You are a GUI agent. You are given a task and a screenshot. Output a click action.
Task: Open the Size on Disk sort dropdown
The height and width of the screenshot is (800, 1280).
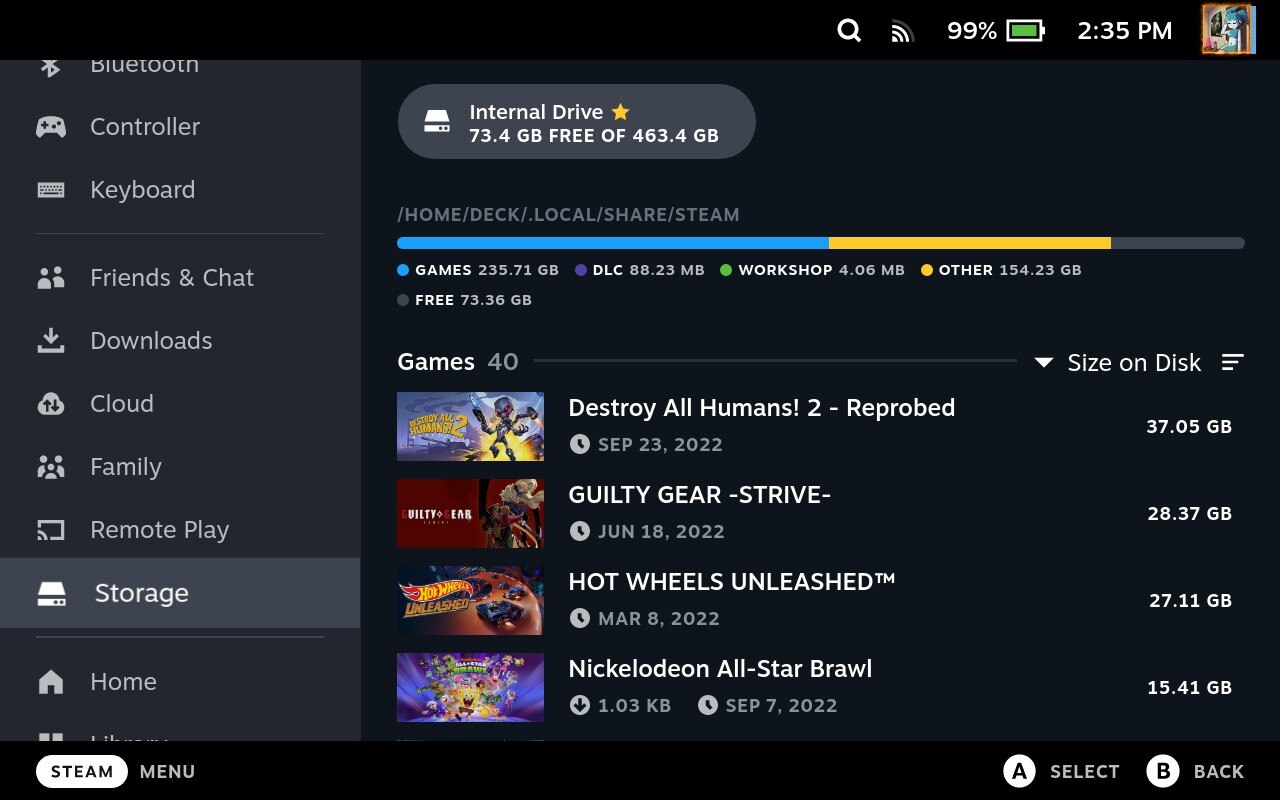[1118, 362]
